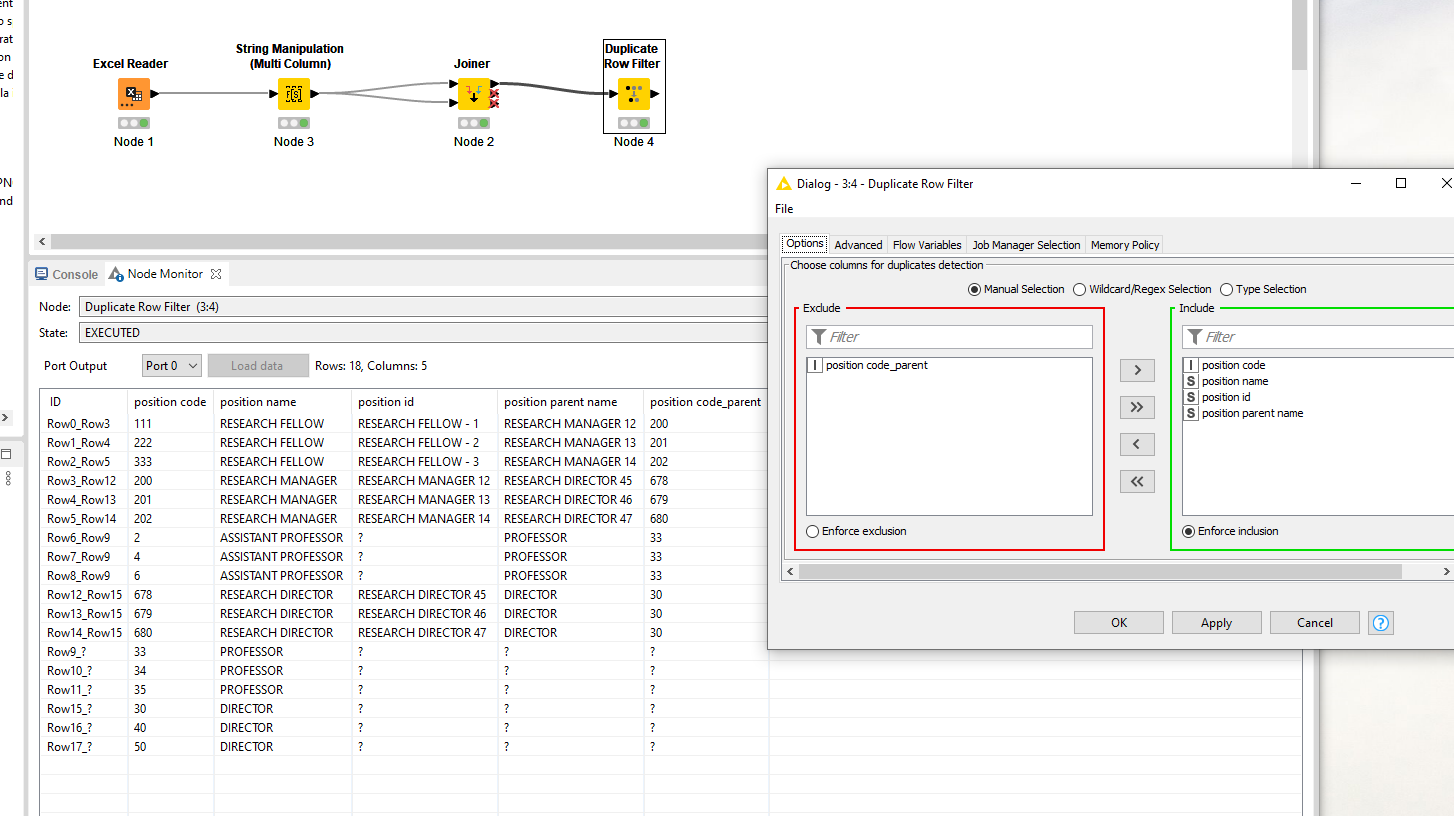Click Joiner node traffic light status
This screenshot has height=816, width=1454.
(x=473, y=123)
